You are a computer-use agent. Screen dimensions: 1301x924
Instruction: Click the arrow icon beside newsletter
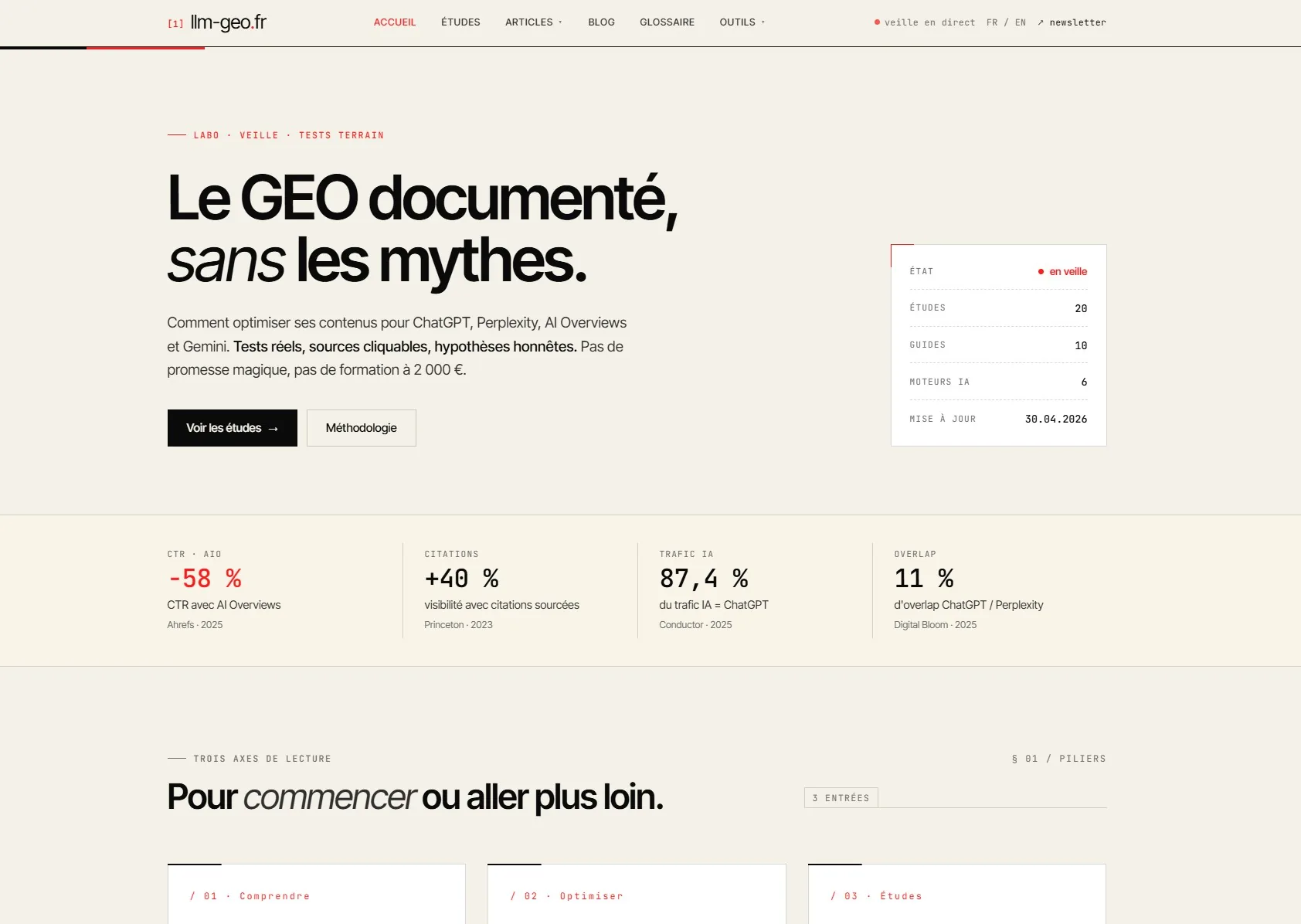point(1041,22)
